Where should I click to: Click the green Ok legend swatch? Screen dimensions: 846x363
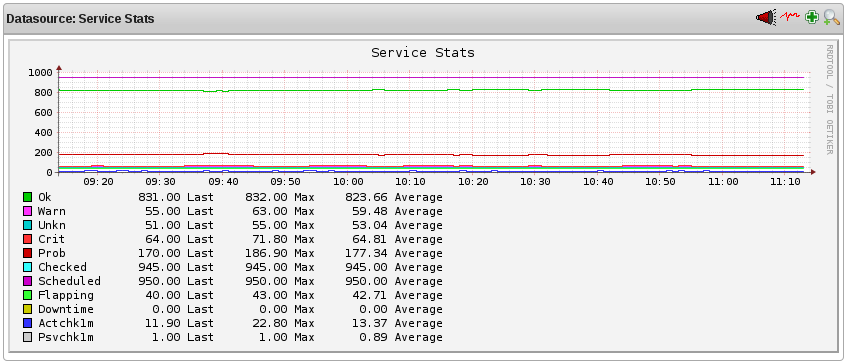pyautogui.click(x=28, y=197)
